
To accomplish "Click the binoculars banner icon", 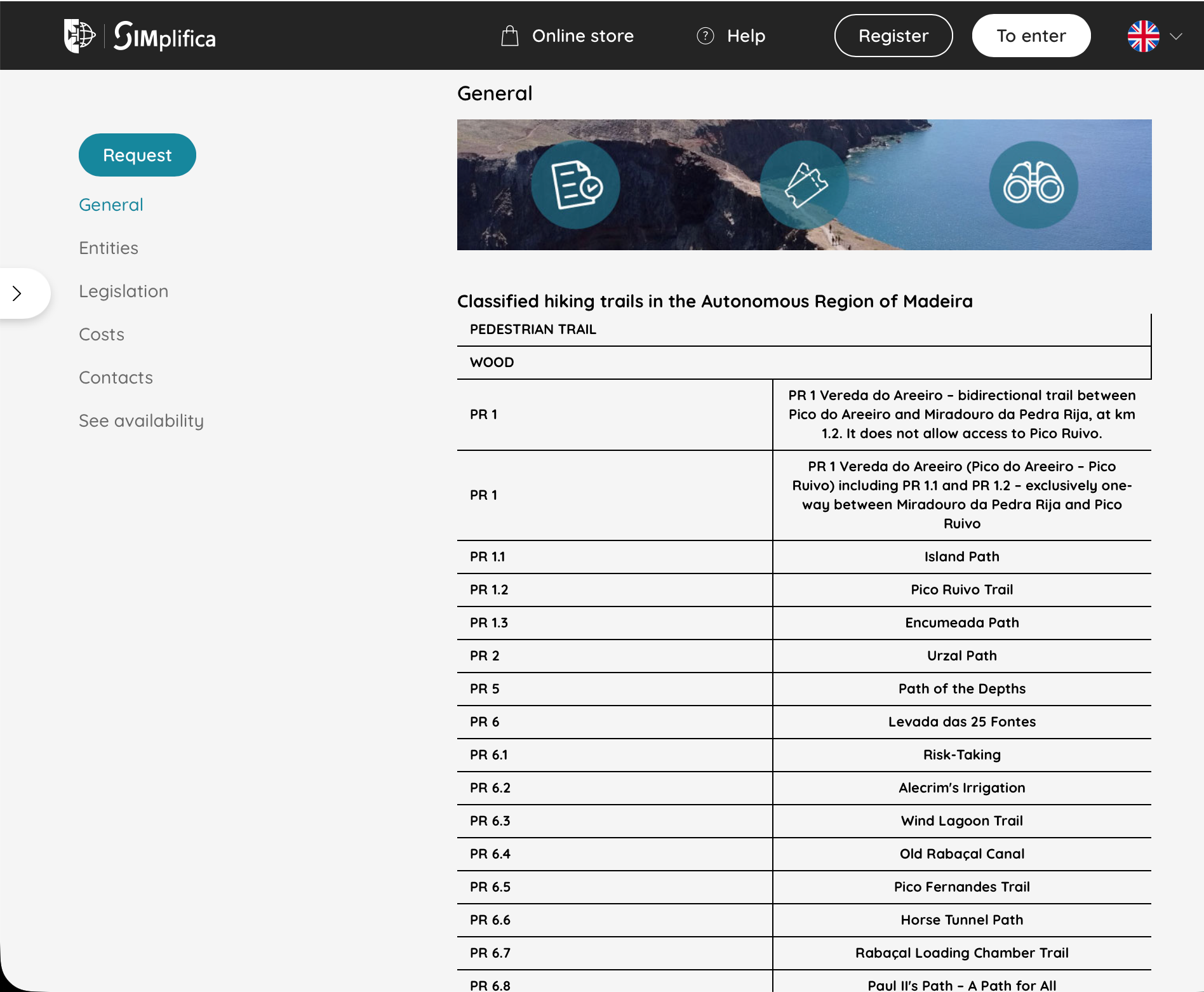I will (1034, 185).
